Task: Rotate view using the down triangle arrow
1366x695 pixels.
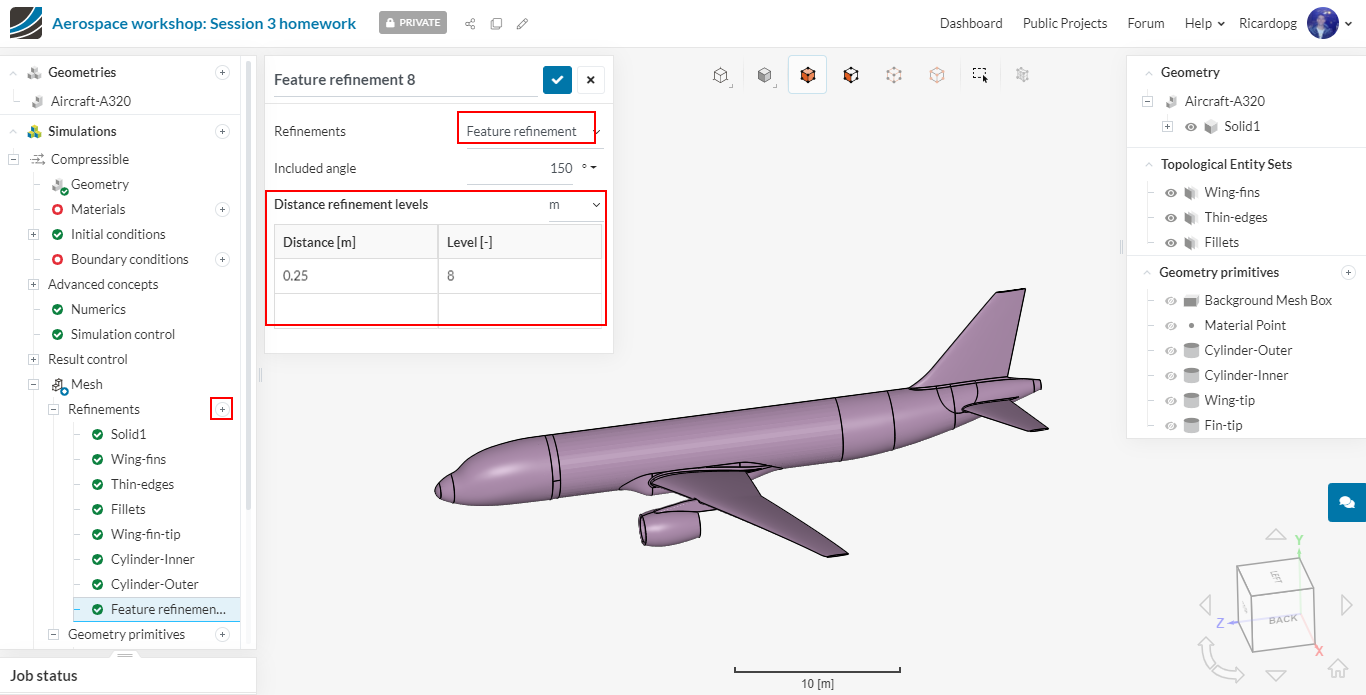Action: pos(1275,675)
